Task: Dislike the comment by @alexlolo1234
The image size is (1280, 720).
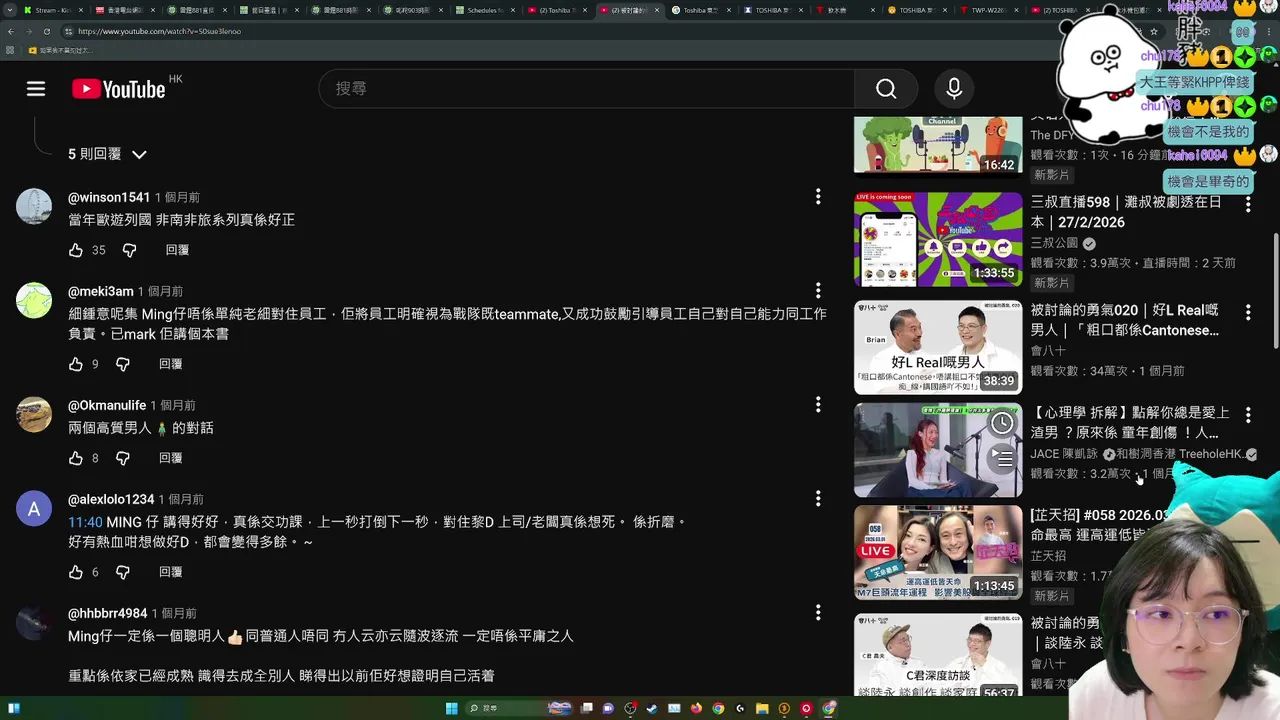Action: pyautogui.click(x=123, y=572)
